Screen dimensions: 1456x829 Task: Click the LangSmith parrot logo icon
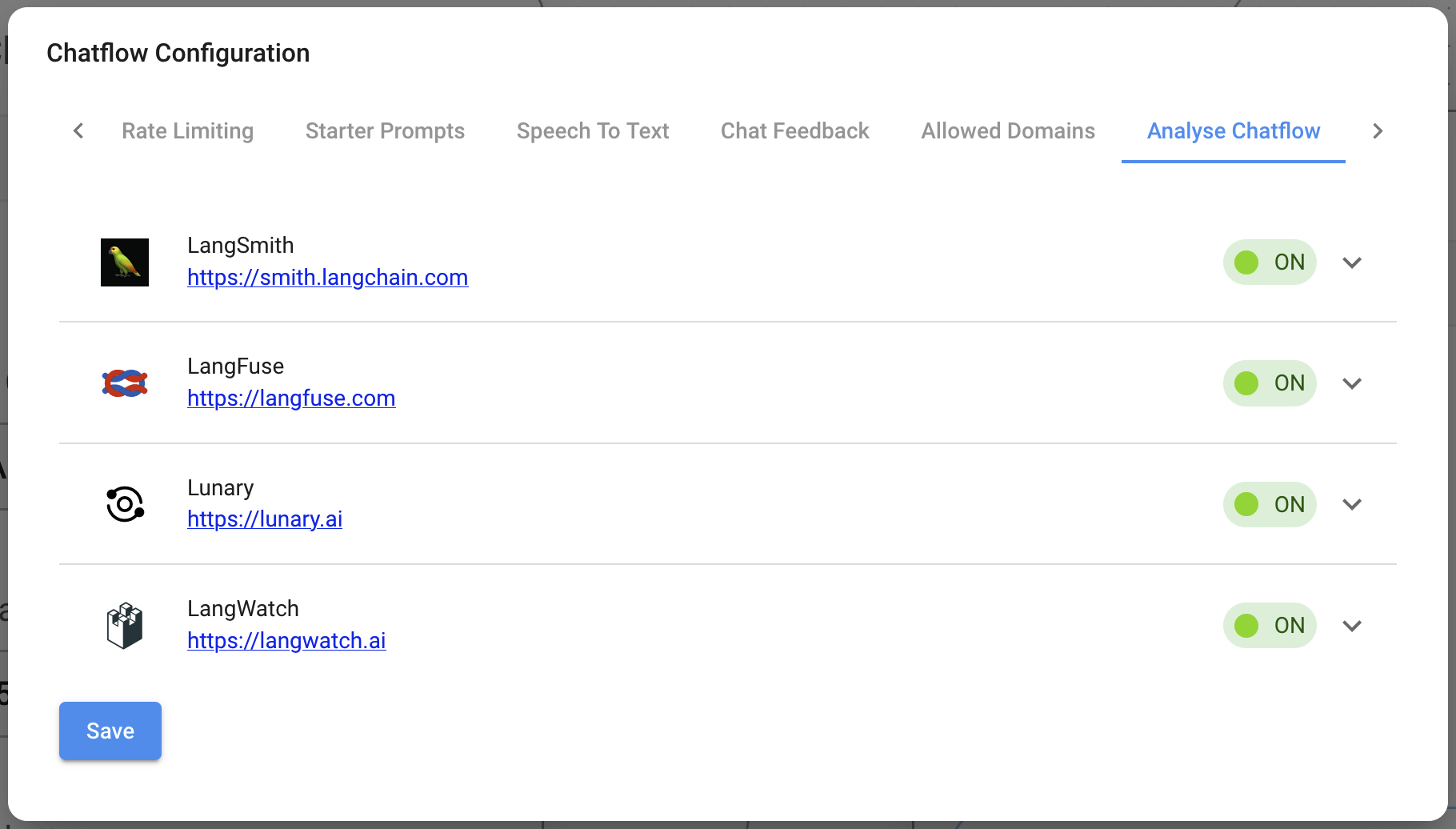(x=124, y=262)
